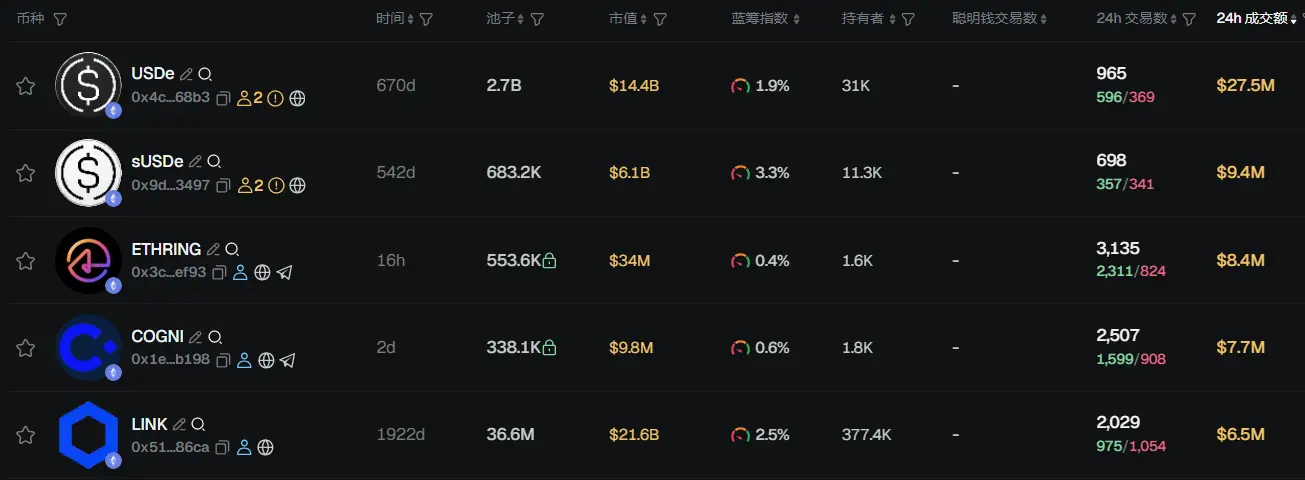The height and width of the screenshot is (480, 1305).
Task: Copy the USDe contract address
Action: (x=223, y=98)
